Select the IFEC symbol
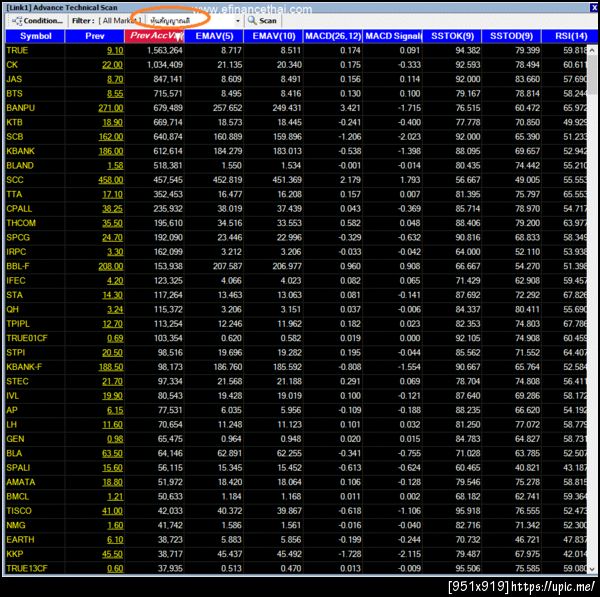 pos(16,281)
